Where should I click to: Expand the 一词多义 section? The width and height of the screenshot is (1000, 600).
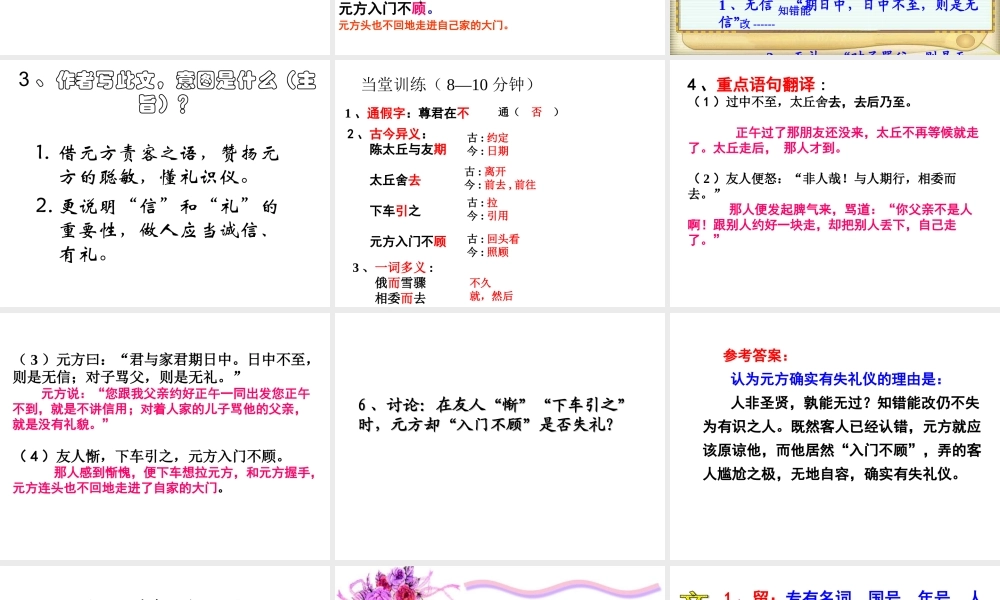pyautogui.click(x=401, y=268)
